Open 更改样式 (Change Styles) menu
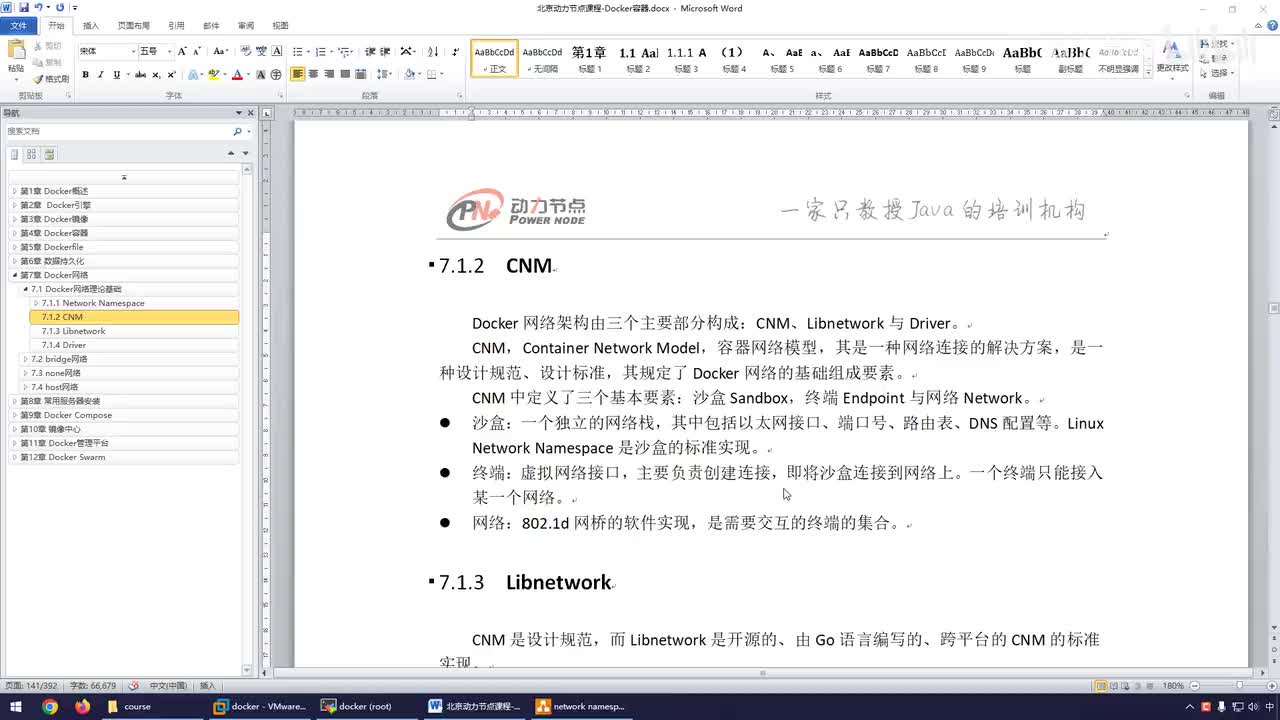Viewport: 1280px width, 720px height. 1172,58
